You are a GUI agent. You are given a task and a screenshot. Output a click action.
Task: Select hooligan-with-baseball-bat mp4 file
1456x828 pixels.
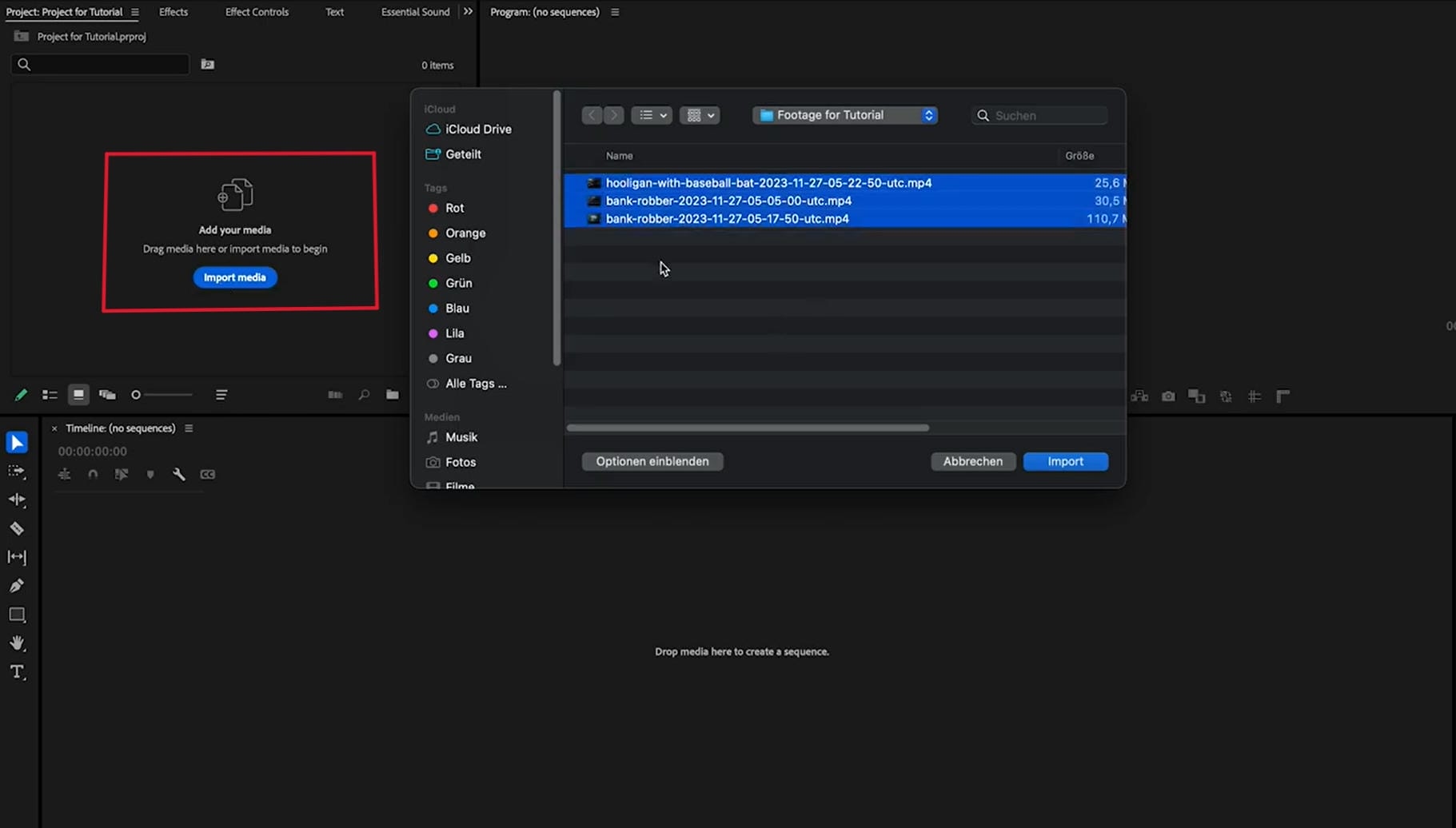[844, 183]
